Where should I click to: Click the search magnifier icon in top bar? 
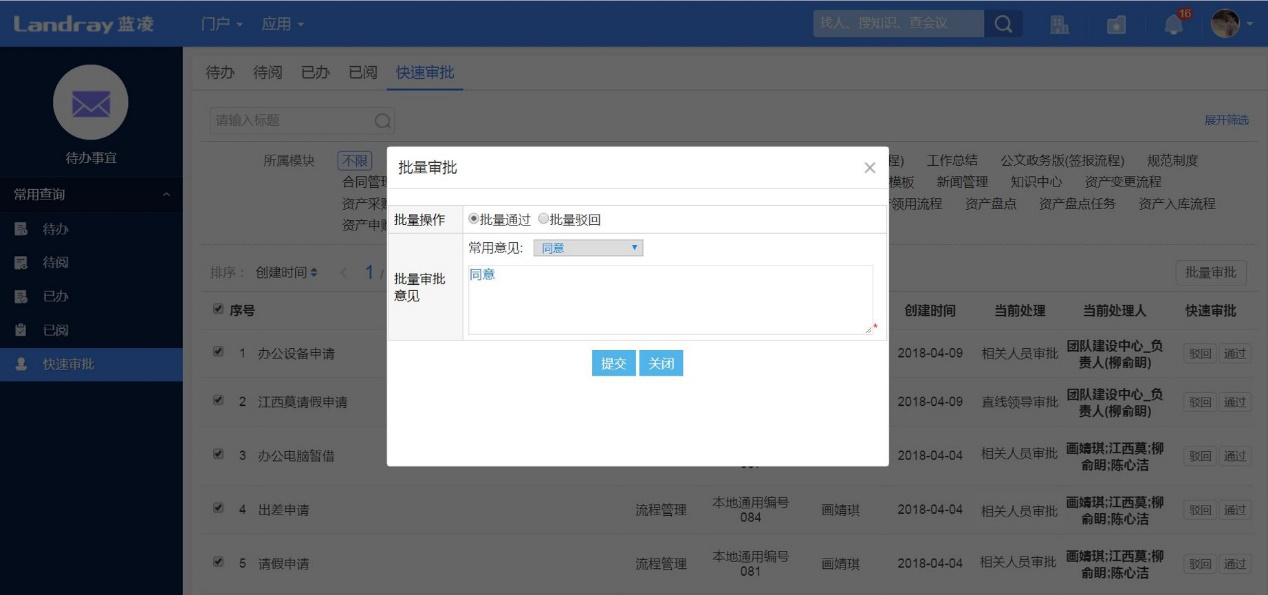pyautogui.click(x=1002, y=24)
